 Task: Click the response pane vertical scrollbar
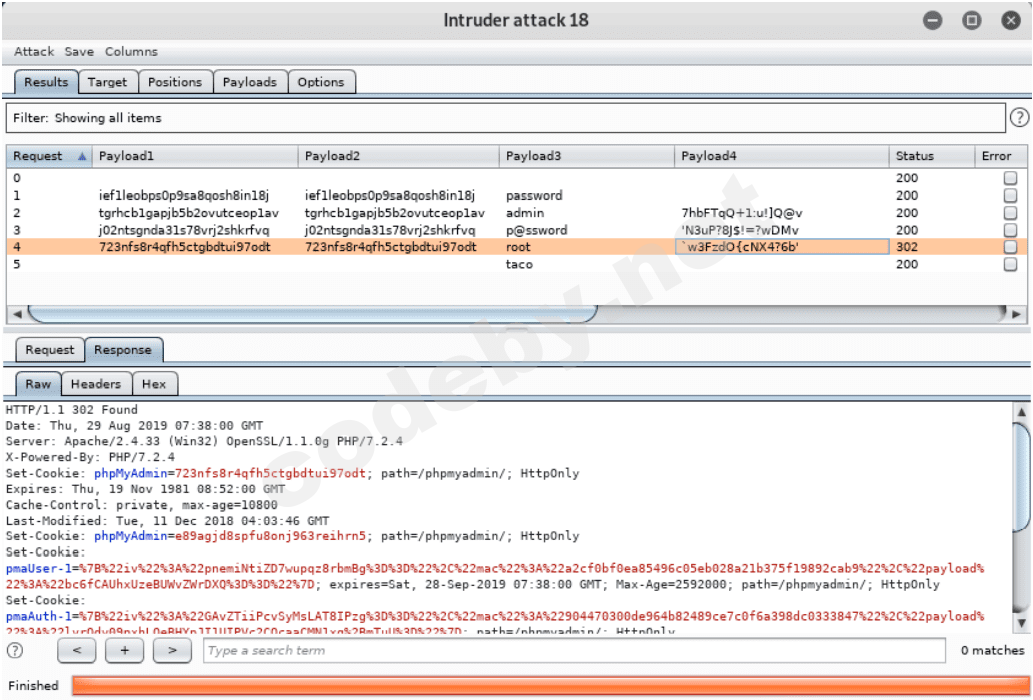click(1021, 477)
